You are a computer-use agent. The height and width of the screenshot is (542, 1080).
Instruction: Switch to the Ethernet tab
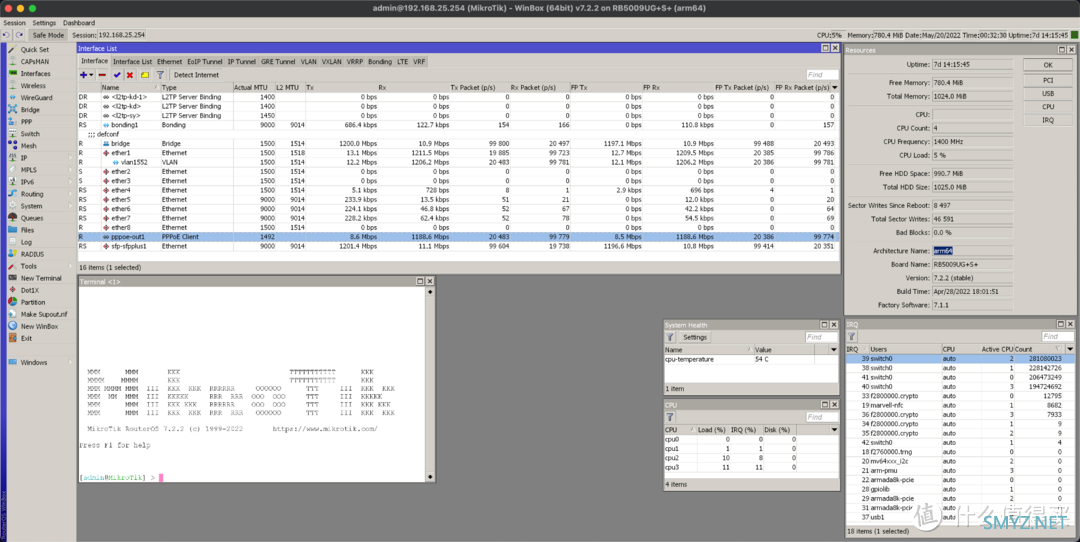[x=169, y=61]
